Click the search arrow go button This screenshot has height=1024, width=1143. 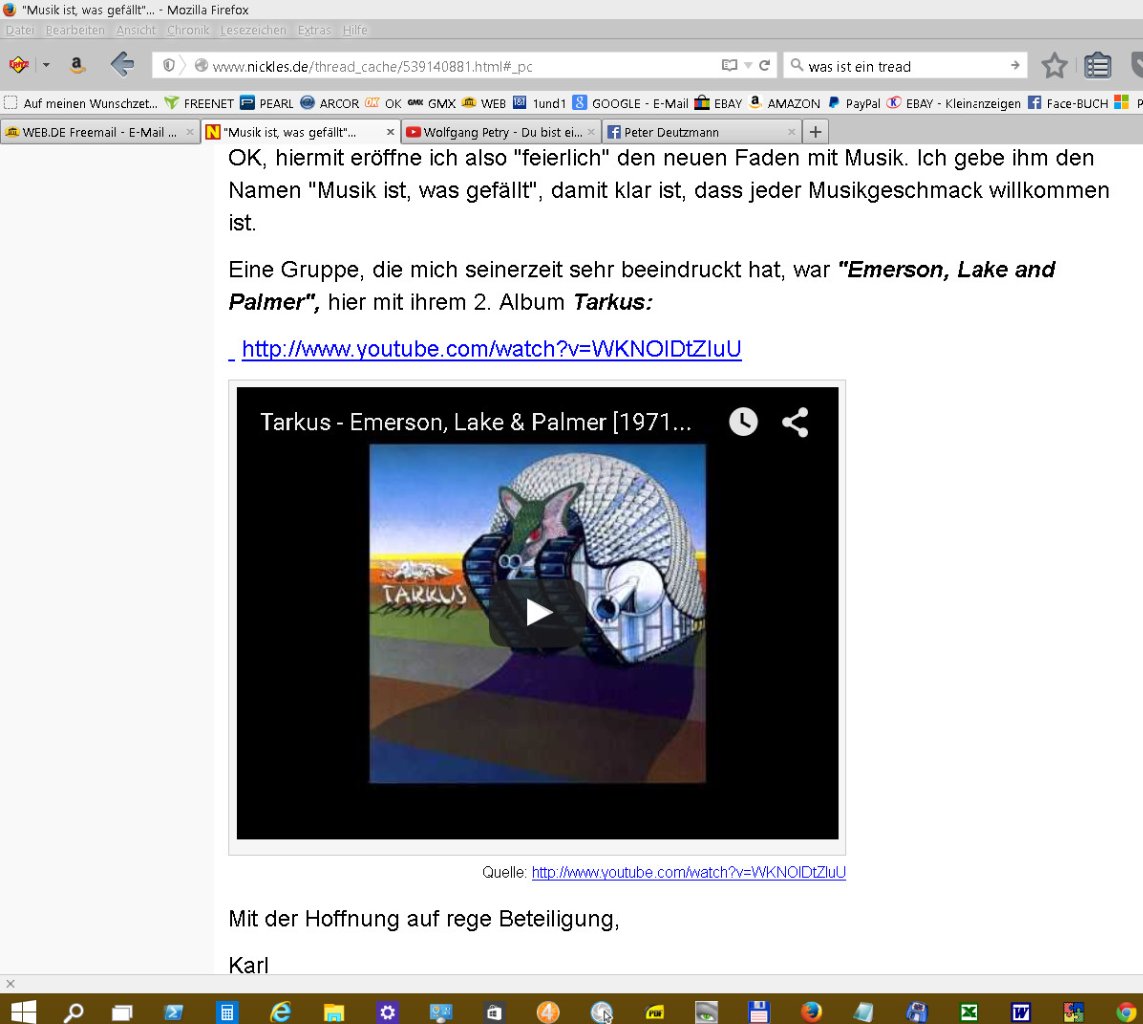click(x=1015, y=66)
